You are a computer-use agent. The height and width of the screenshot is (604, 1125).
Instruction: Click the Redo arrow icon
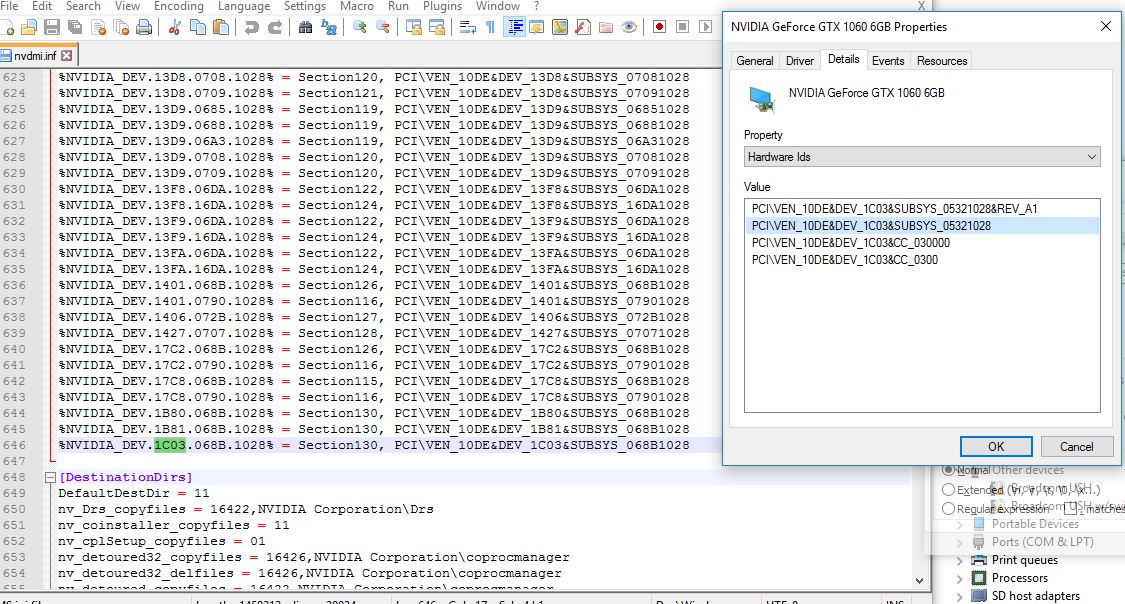275,27
